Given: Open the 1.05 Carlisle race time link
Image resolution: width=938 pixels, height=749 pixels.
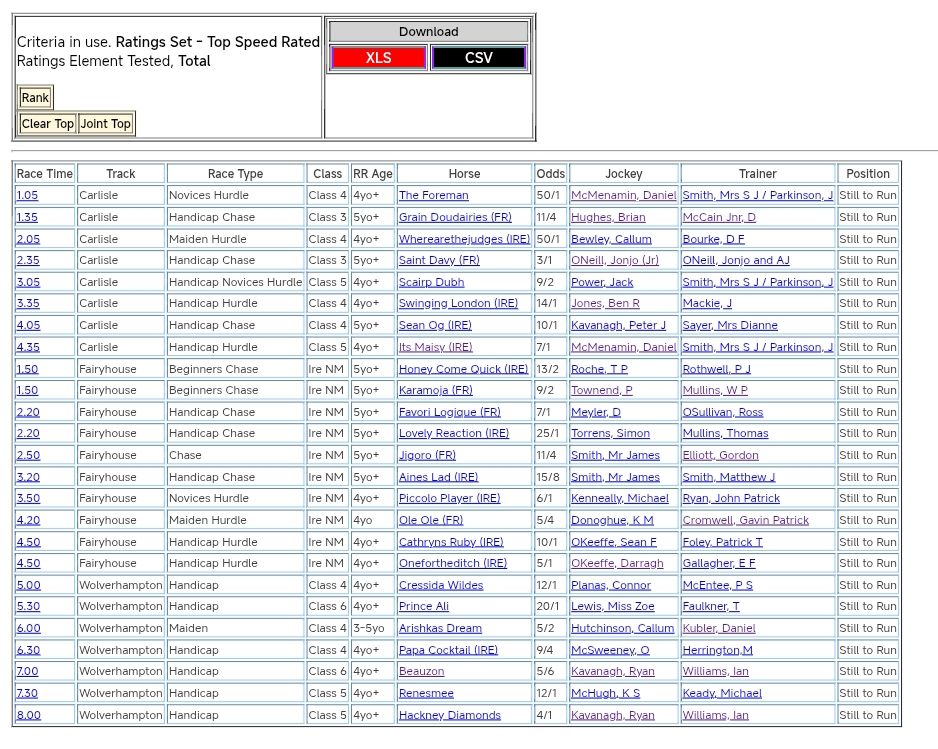Looking at the screenshot, I should (x=27, y=196).
